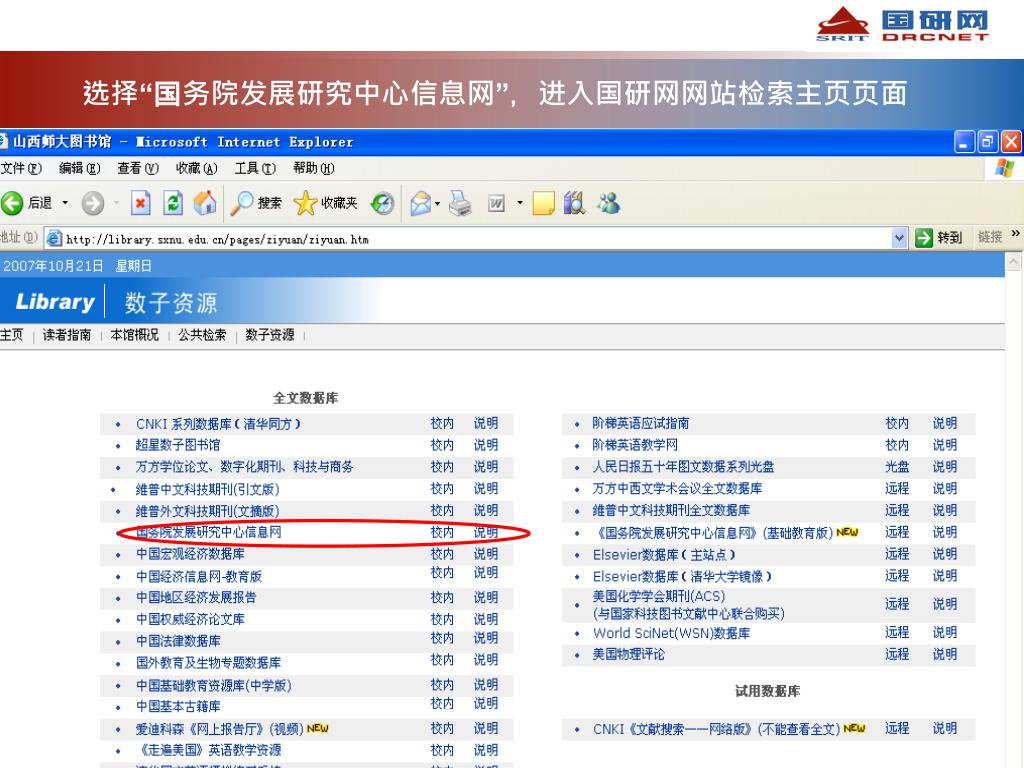Open the 帮助(H) menu

pos(313,168)
